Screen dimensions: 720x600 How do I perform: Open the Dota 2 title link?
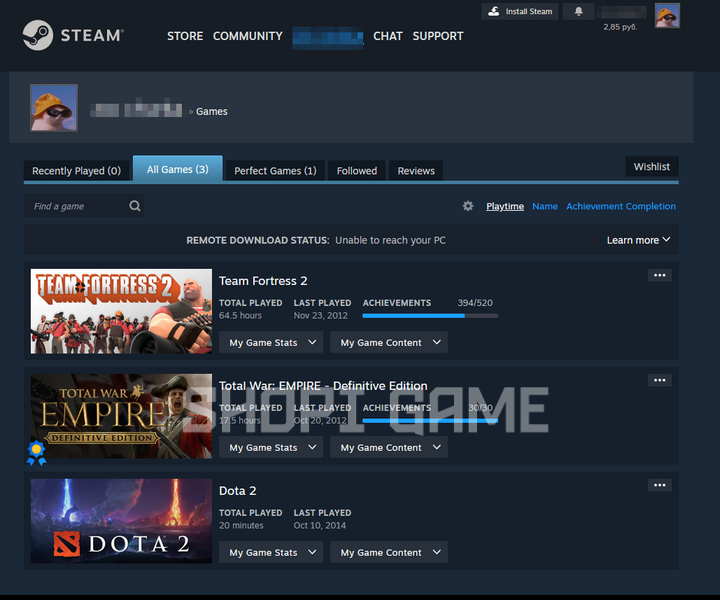(x=237, y=491)
